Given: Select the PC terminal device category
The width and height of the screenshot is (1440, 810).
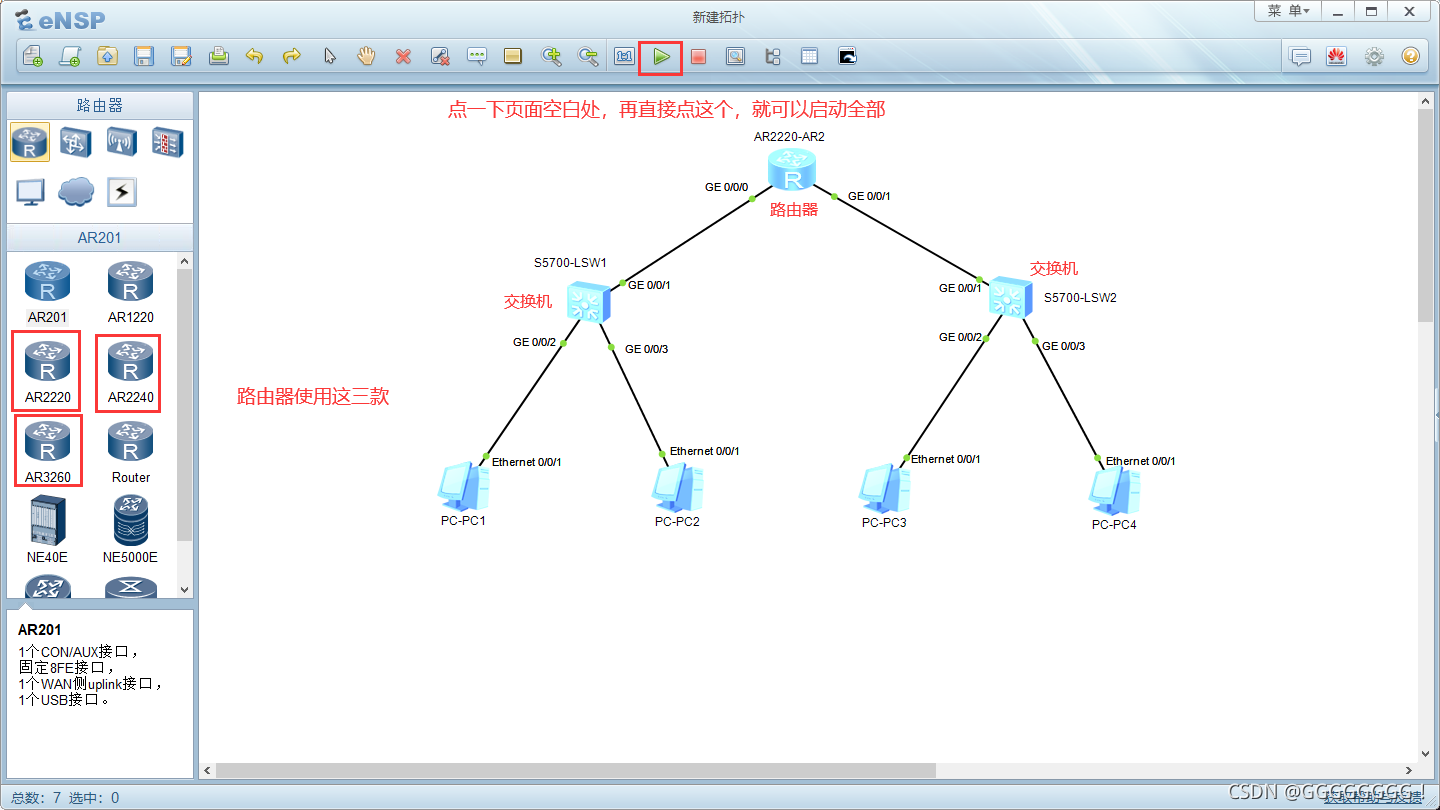Looking at the screenshot, I should coord(30,191).
